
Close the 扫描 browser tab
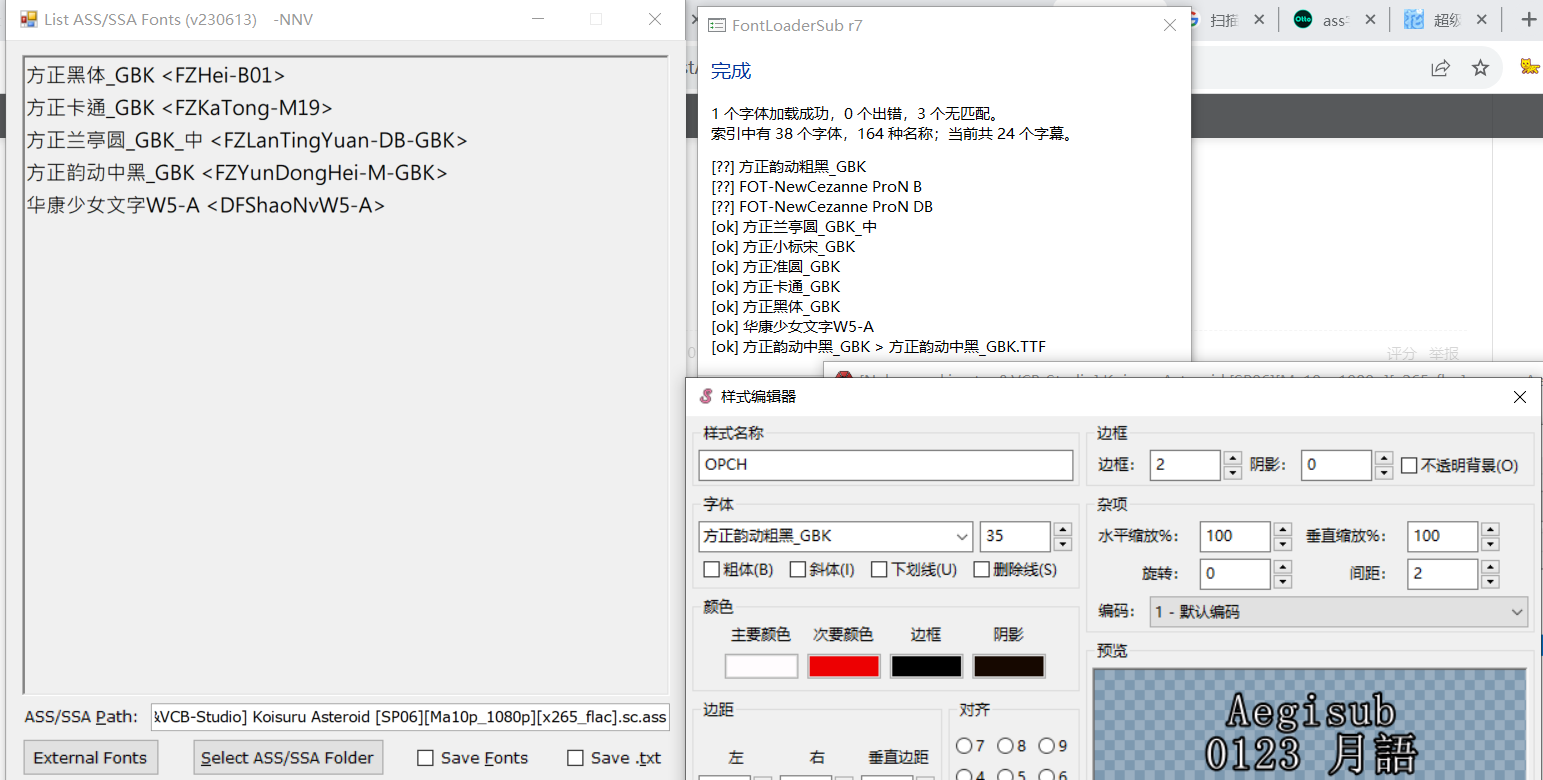click(1259, 19)
